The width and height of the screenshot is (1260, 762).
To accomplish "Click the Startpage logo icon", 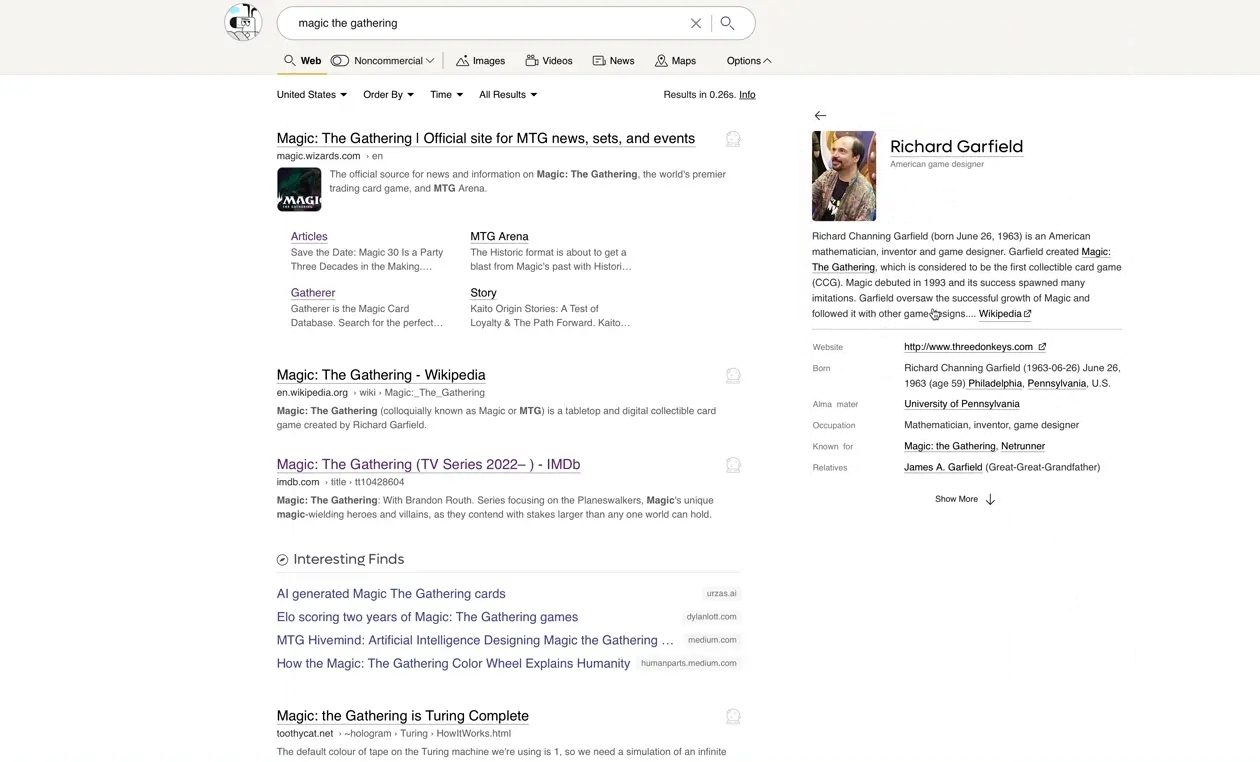I will pyautogui.click(x=243, y=22).
